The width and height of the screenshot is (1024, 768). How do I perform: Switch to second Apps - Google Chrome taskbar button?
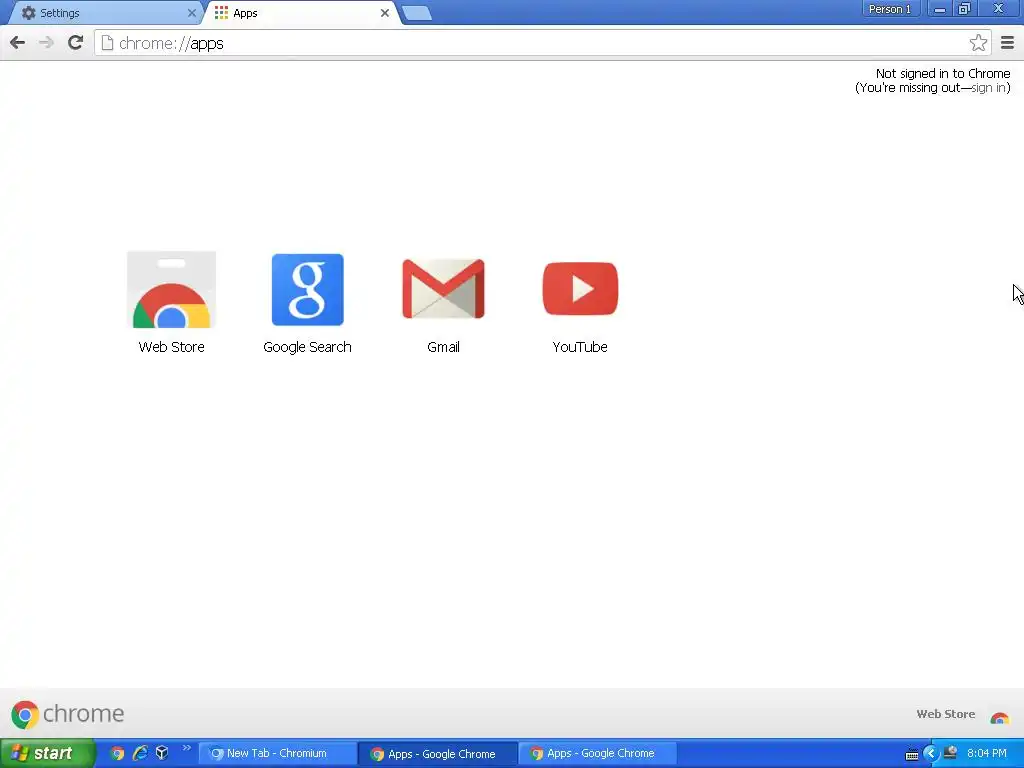tap(596, 753)
